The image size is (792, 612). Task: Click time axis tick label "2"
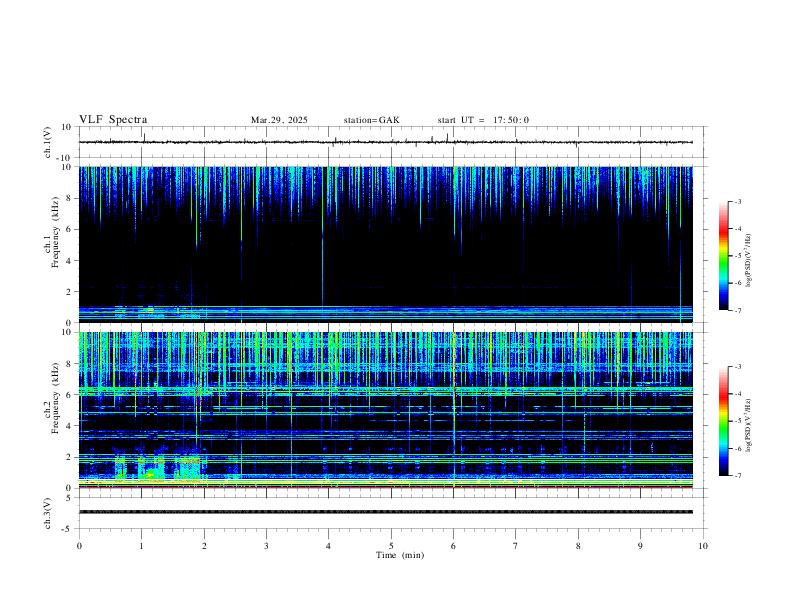point(204,546)
